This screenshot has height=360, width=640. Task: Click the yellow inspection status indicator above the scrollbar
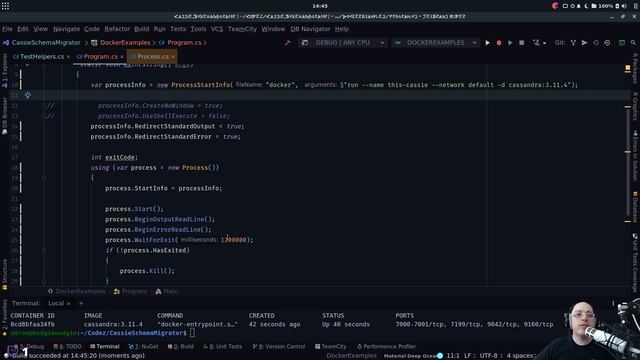(x=628, y=68)
